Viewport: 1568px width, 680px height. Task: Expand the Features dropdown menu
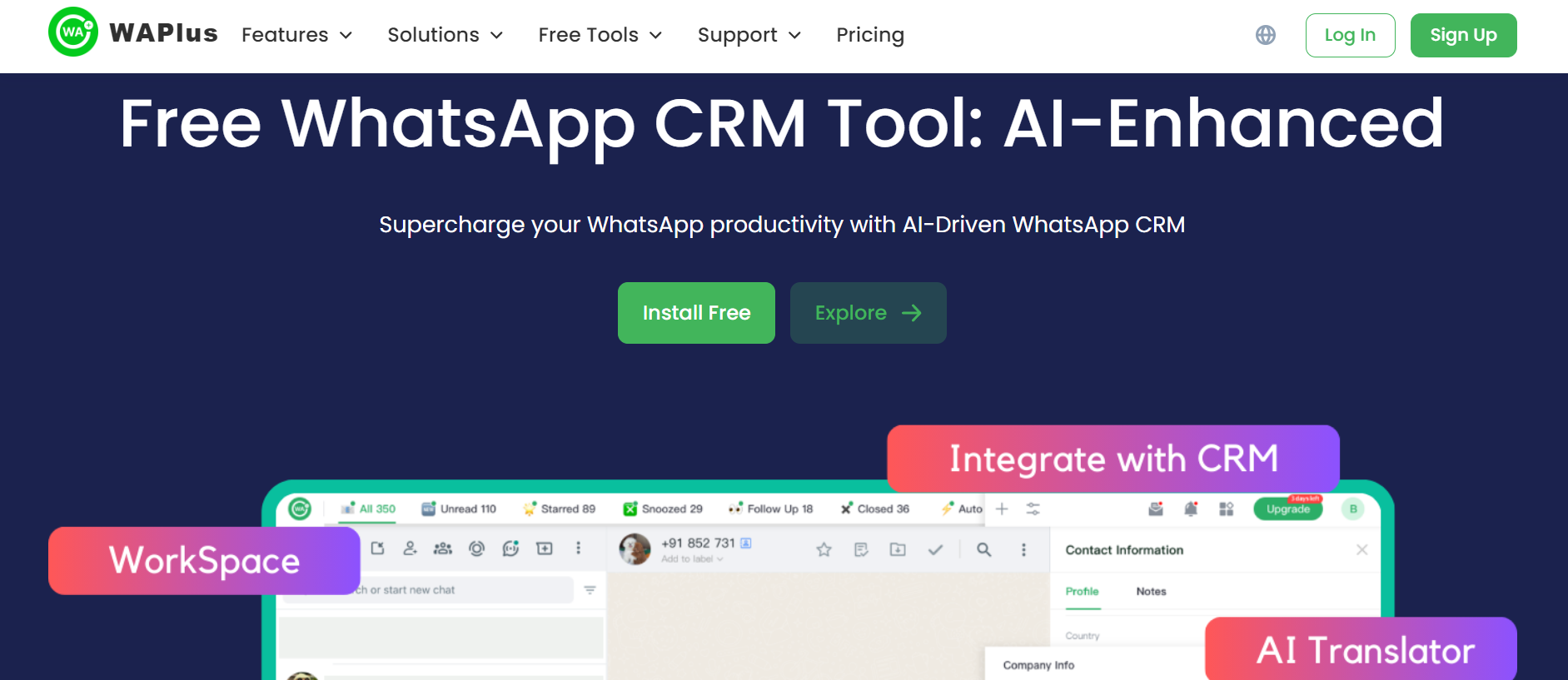pyautogui.click(x=297, y=35)
